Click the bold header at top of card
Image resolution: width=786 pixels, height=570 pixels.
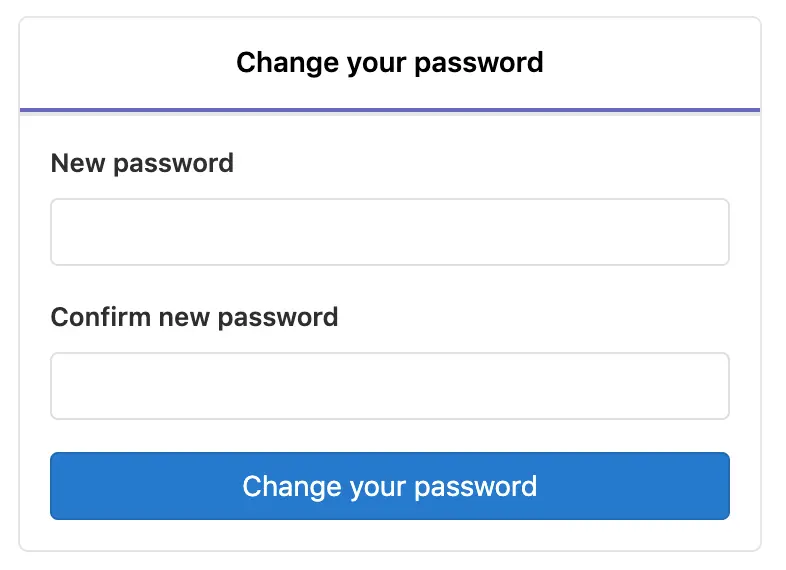click(389, 63)
